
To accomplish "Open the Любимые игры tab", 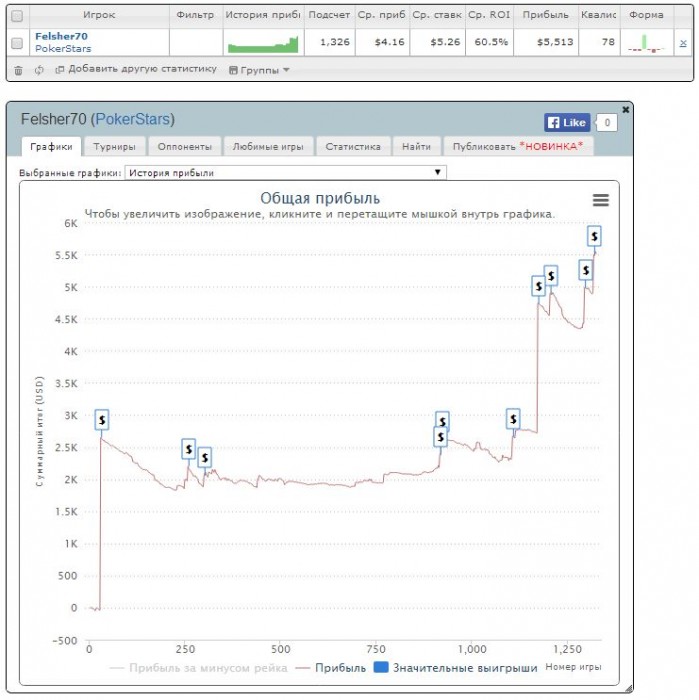I will [x=268, y=146].
